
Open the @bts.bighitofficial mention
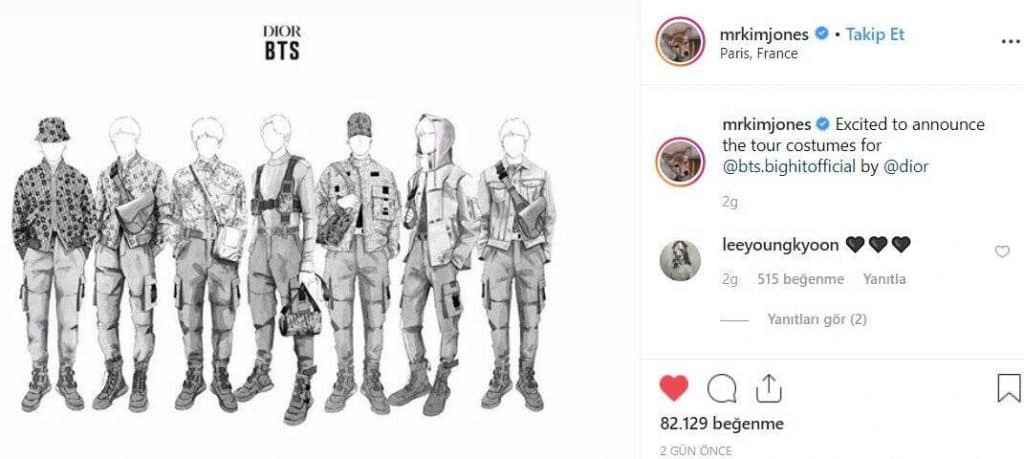(789, 166)
